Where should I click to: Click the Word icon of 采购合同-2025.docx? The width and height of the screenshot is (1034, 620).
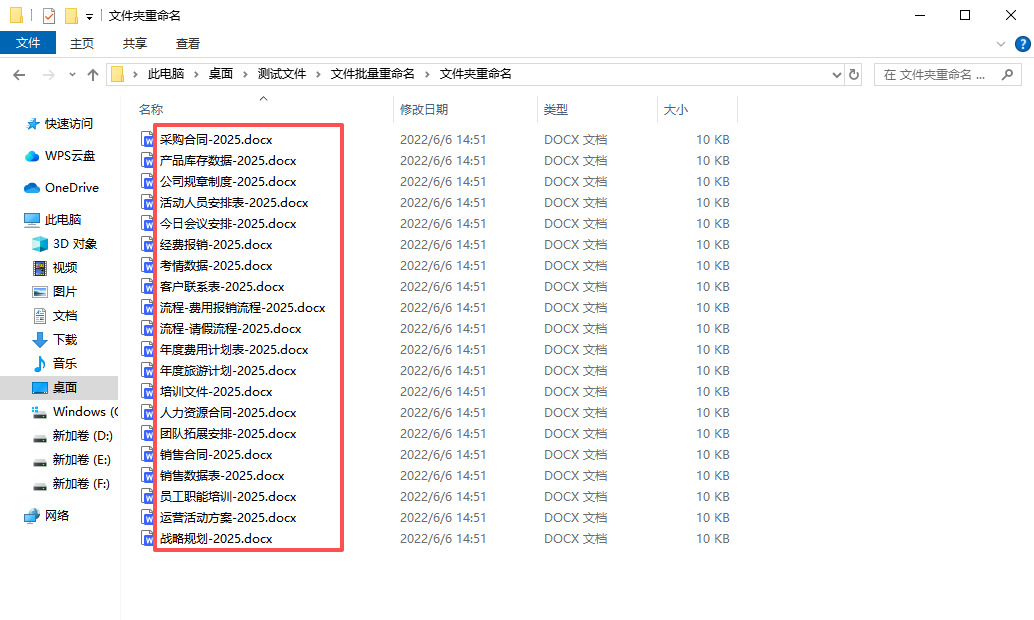tap(147, 139)
